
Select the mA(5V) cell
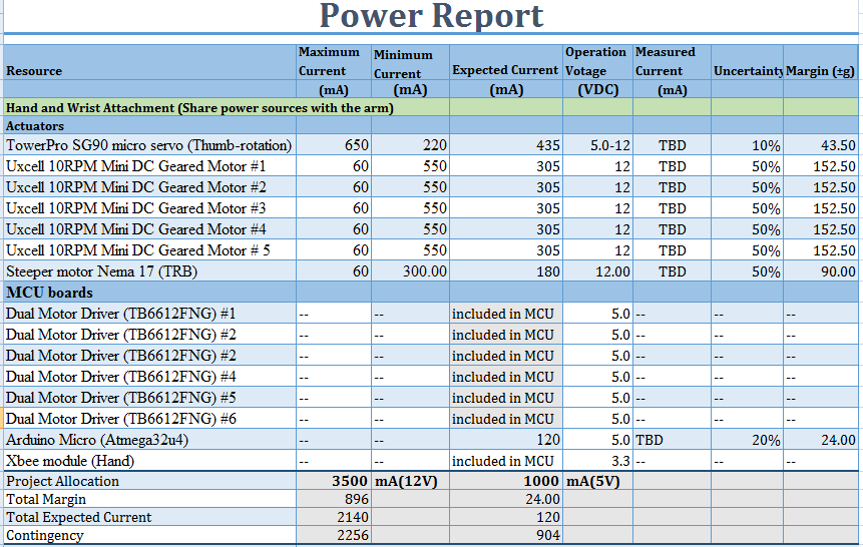tap(598, 481)
